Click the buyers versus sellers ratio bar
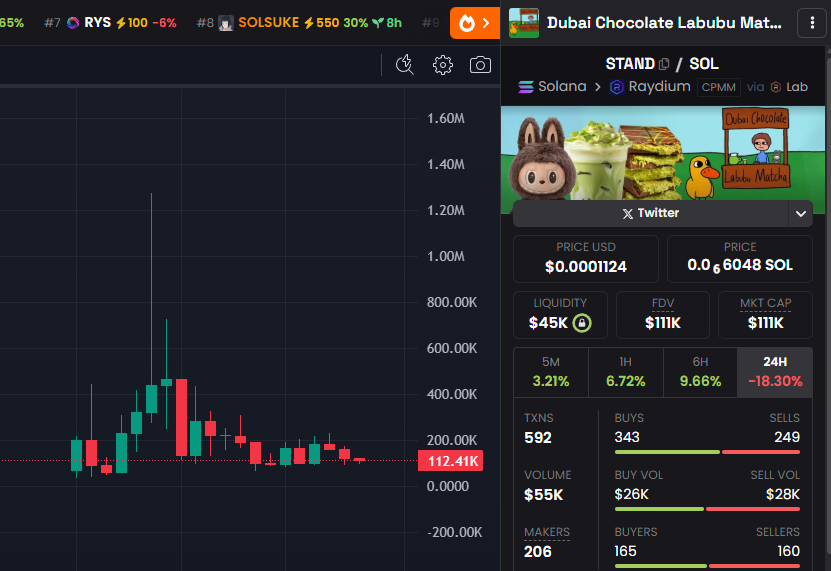The height and width of the screenshot is (571, 831). 707,566
